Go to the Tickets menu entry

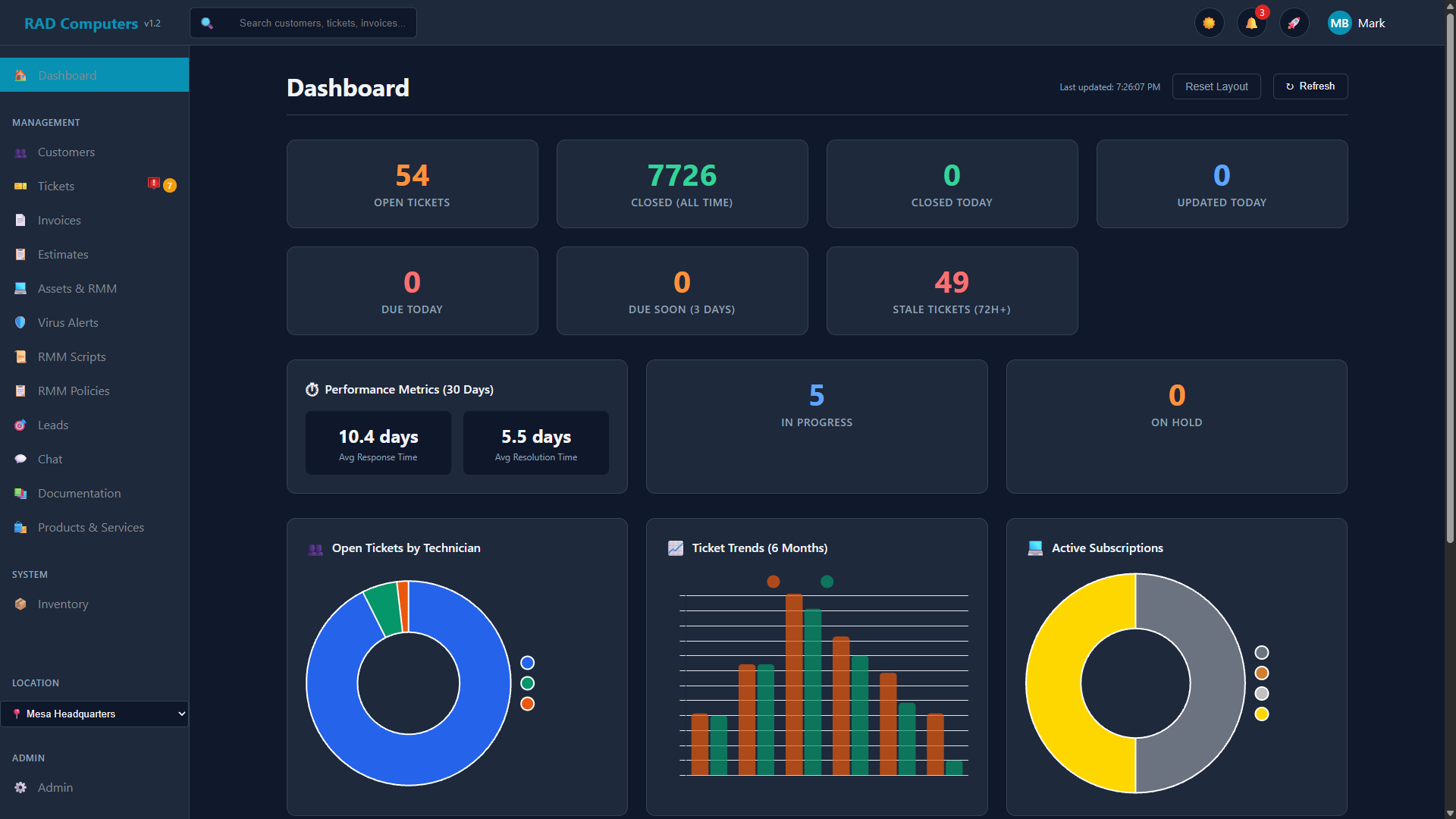click(x=55, y=186)
